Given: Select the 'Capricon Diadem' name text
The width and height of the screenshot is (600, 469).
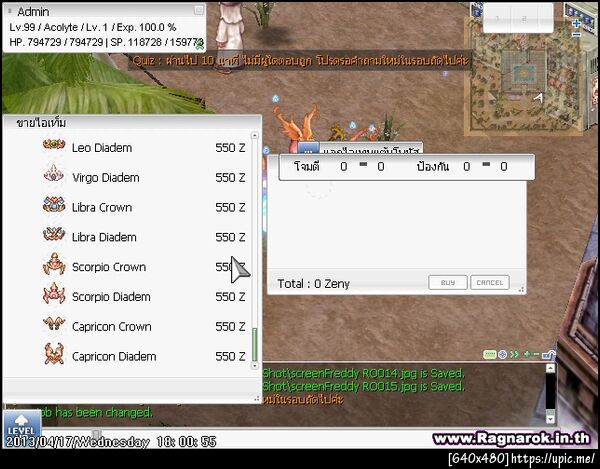Looking at the screenshot, I should [x=114, y=357].
